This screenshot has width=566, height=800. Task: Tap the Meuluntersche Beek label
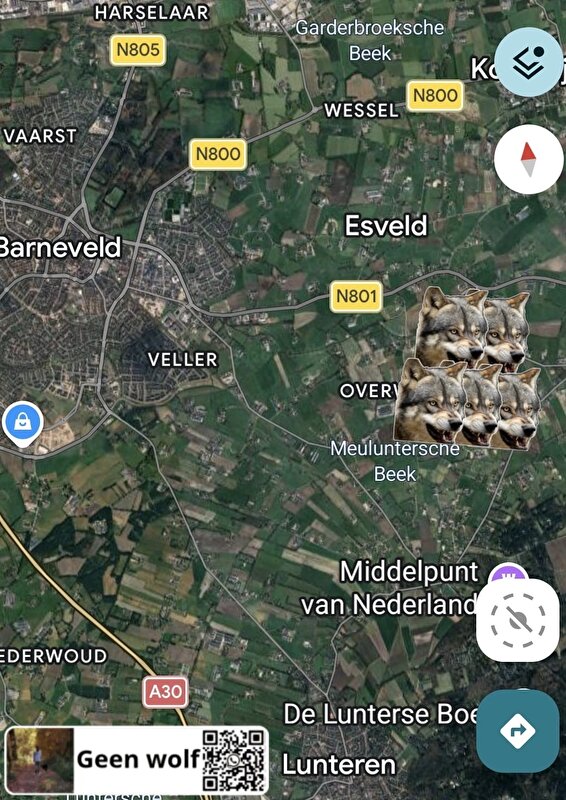(395, 461)
